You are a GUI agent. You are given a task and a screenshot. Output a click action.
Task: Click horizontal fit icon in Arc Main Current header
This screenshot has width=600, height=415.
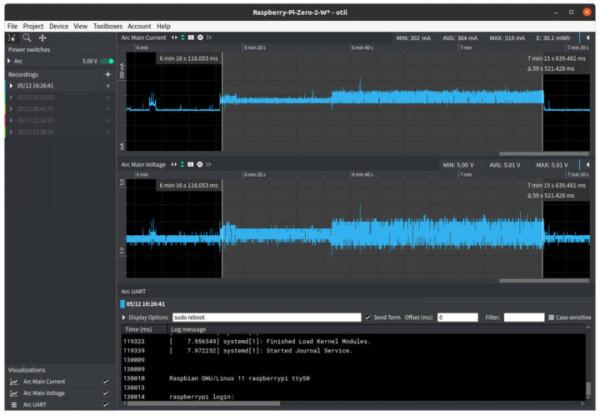point(175,37)
